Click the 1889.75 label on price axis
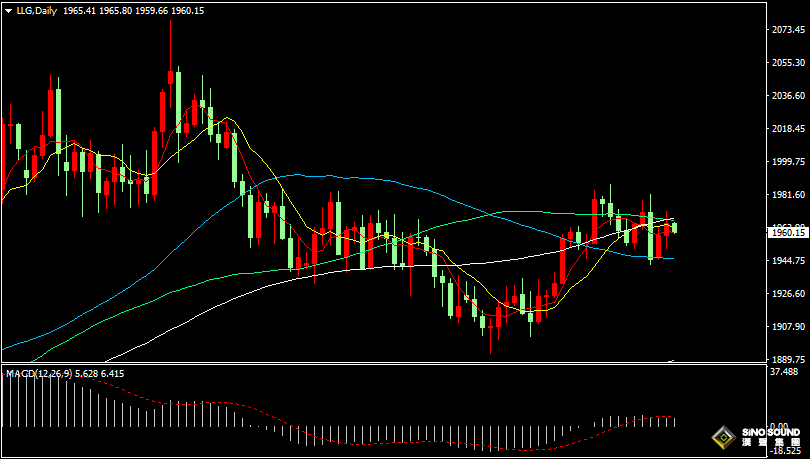This screenshot has height=459, width=810. 788,360
